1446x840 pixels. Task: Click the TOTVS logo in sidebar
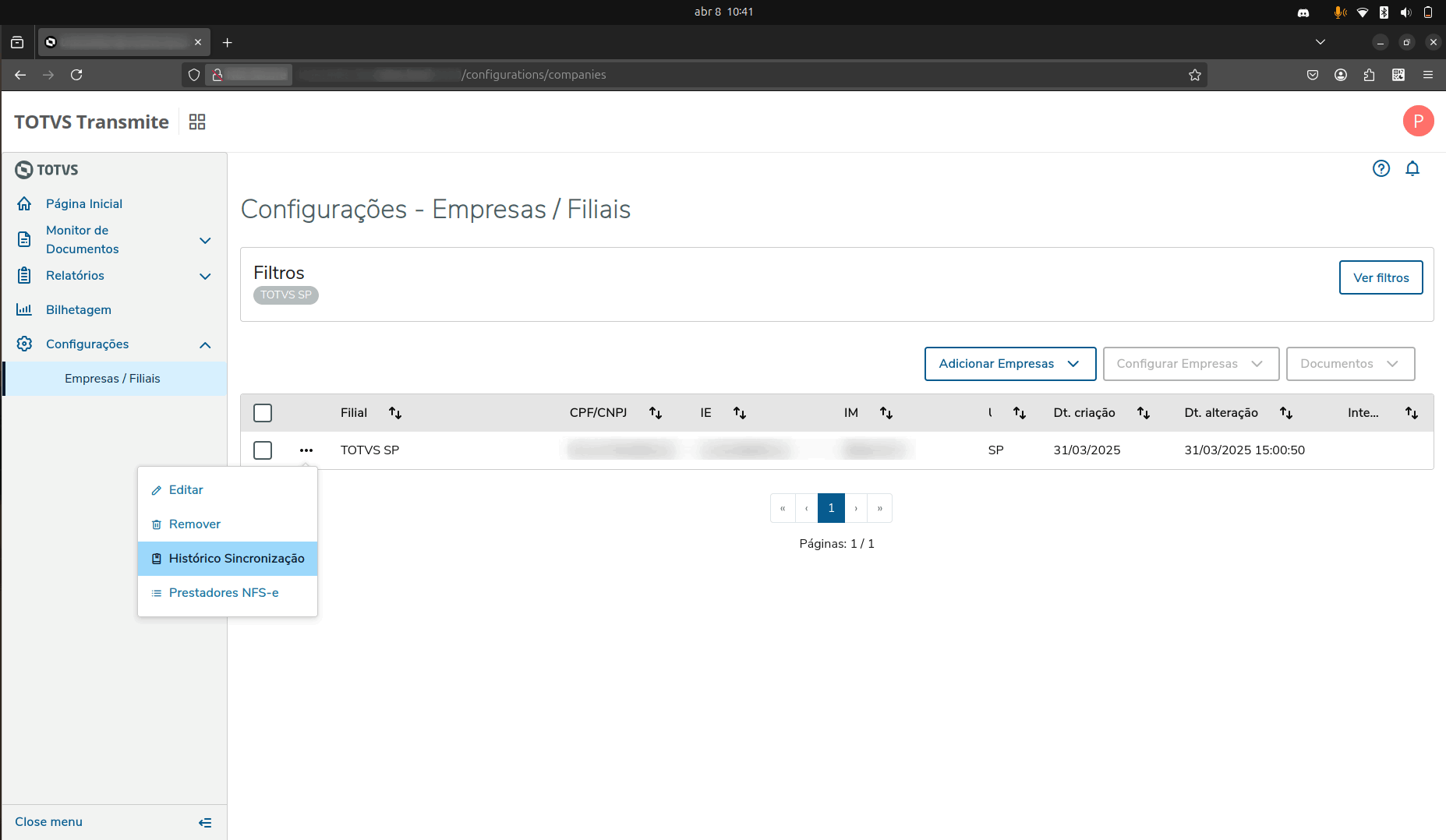[x=47, y=170]
